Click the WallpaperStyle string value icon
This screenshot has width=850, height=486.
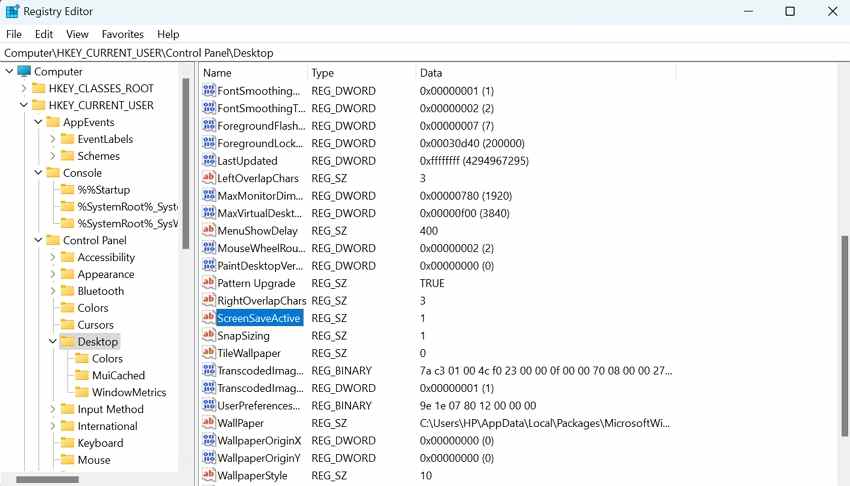click(x=209, y=475)
